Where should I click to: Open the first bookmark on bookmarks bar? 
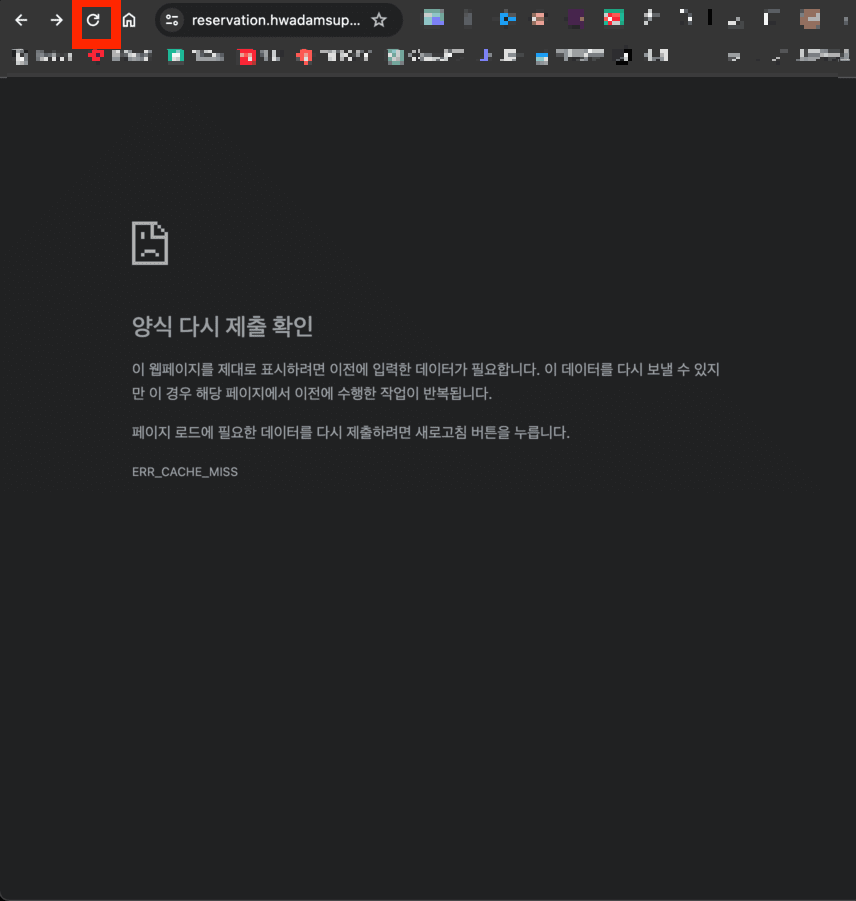coord(20,57)
